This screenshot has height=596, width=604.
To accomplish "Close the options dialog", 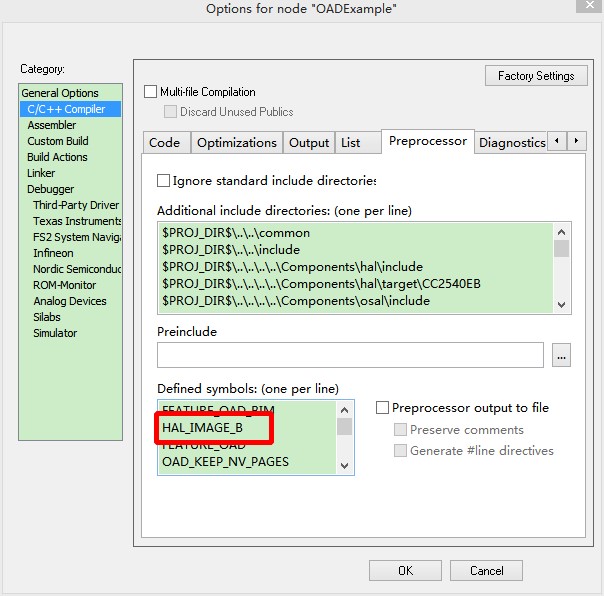I will 589,5.
